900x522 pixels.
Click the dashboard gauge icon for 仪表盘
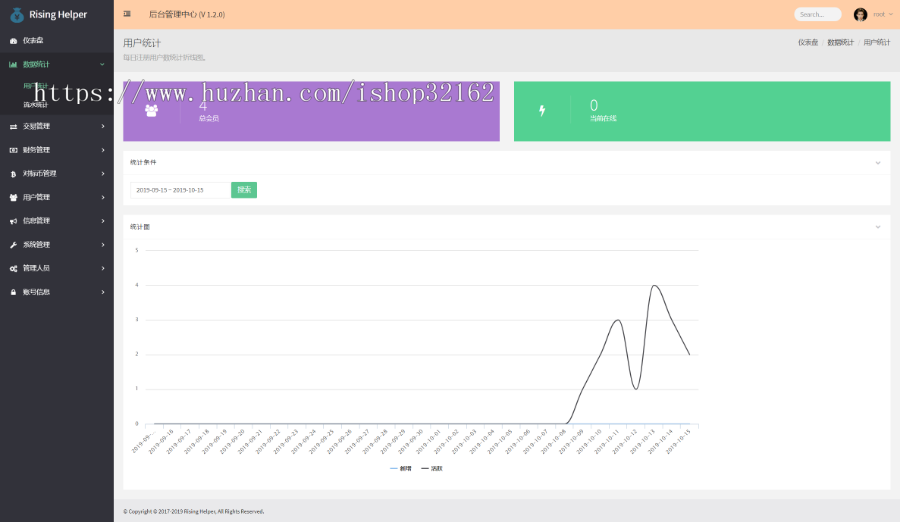pos(13,41)
